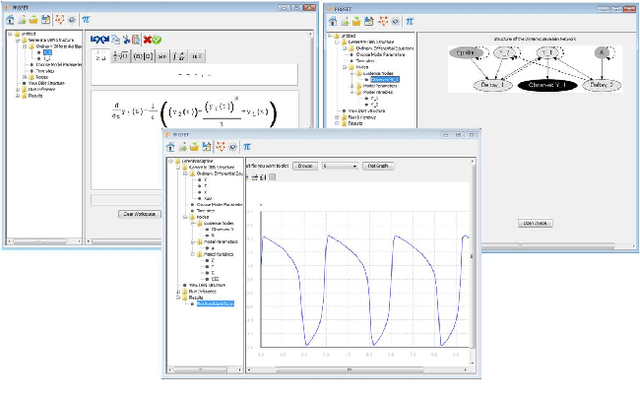Screen dimensions: 640x410
Task: Click the Home icon in the left window toolbar
Action: (x=10, y=20)
